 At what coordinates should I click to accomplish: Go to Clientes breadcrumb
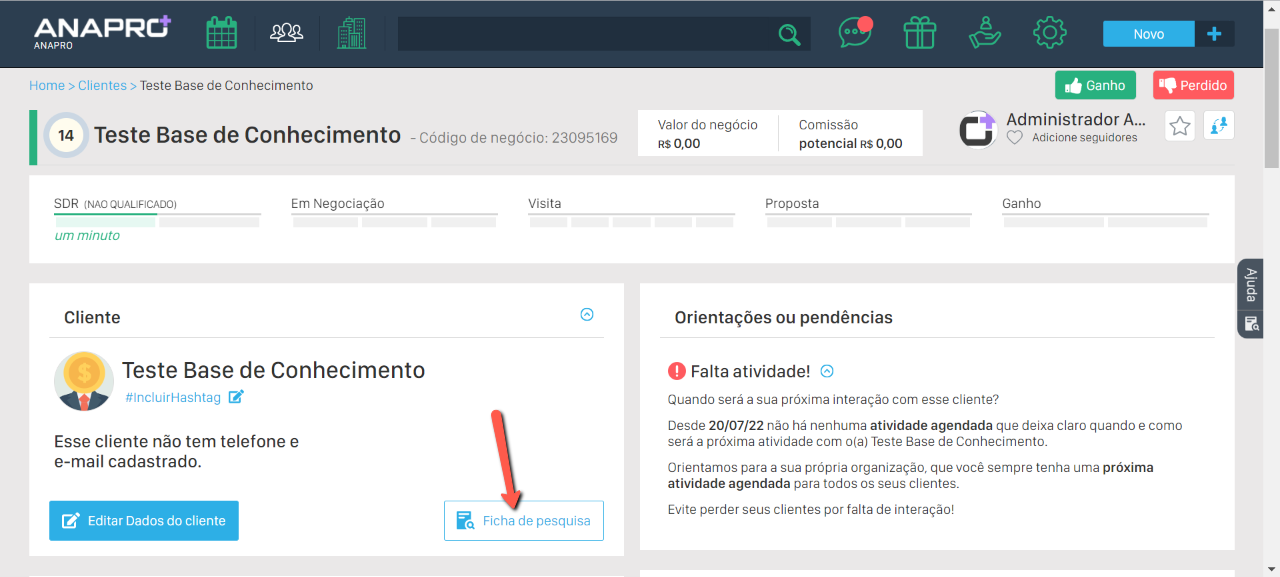102,86
